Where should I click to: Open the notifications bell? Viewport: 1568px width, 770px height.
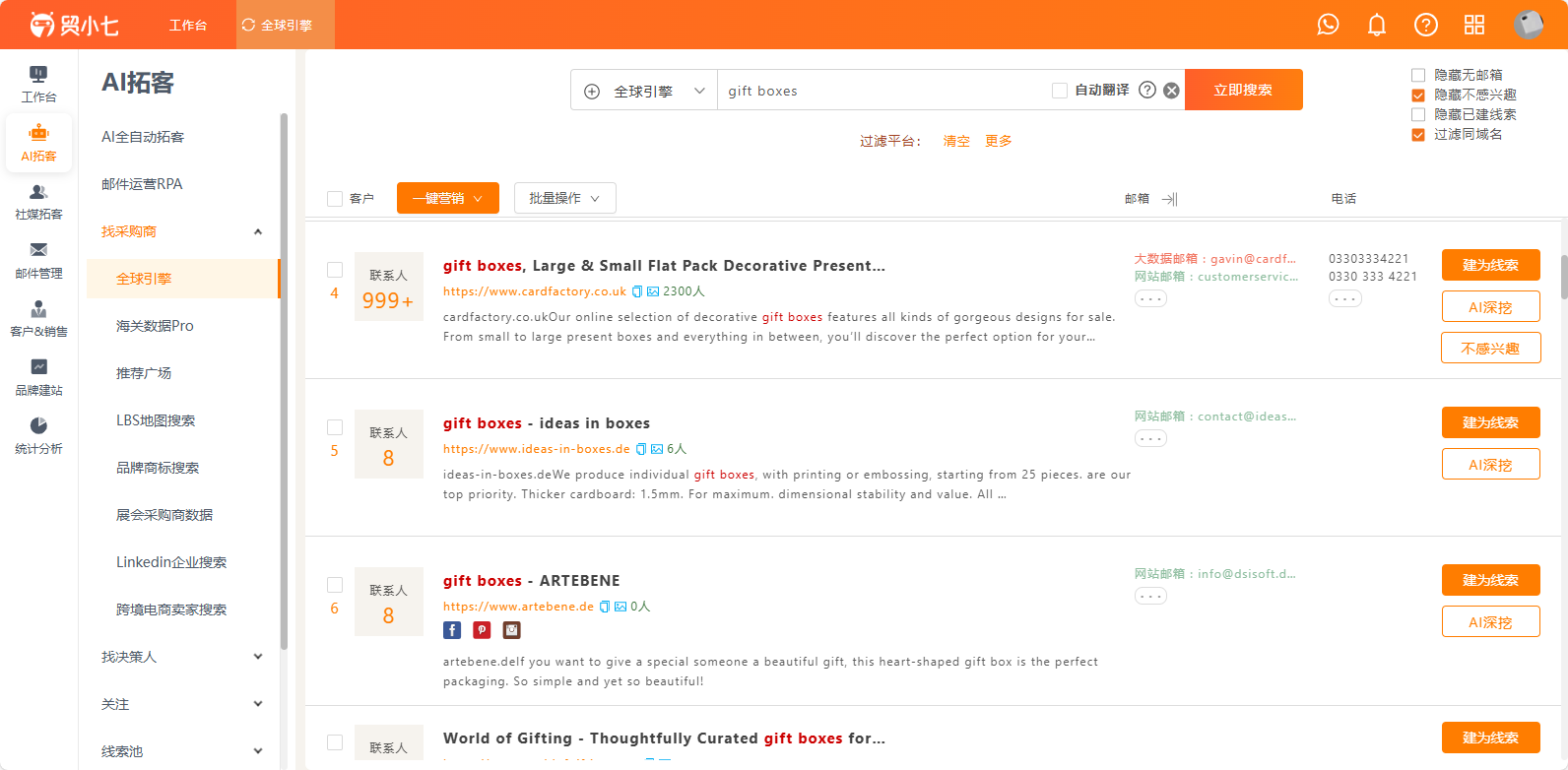(1377, 25)
